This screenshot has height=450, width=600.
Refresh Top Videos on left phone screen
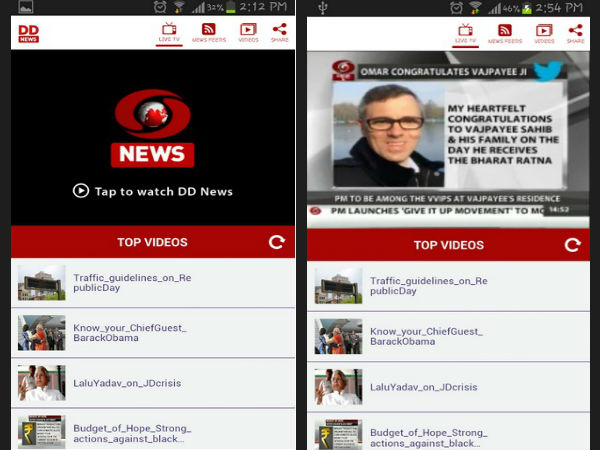[276, 242]
